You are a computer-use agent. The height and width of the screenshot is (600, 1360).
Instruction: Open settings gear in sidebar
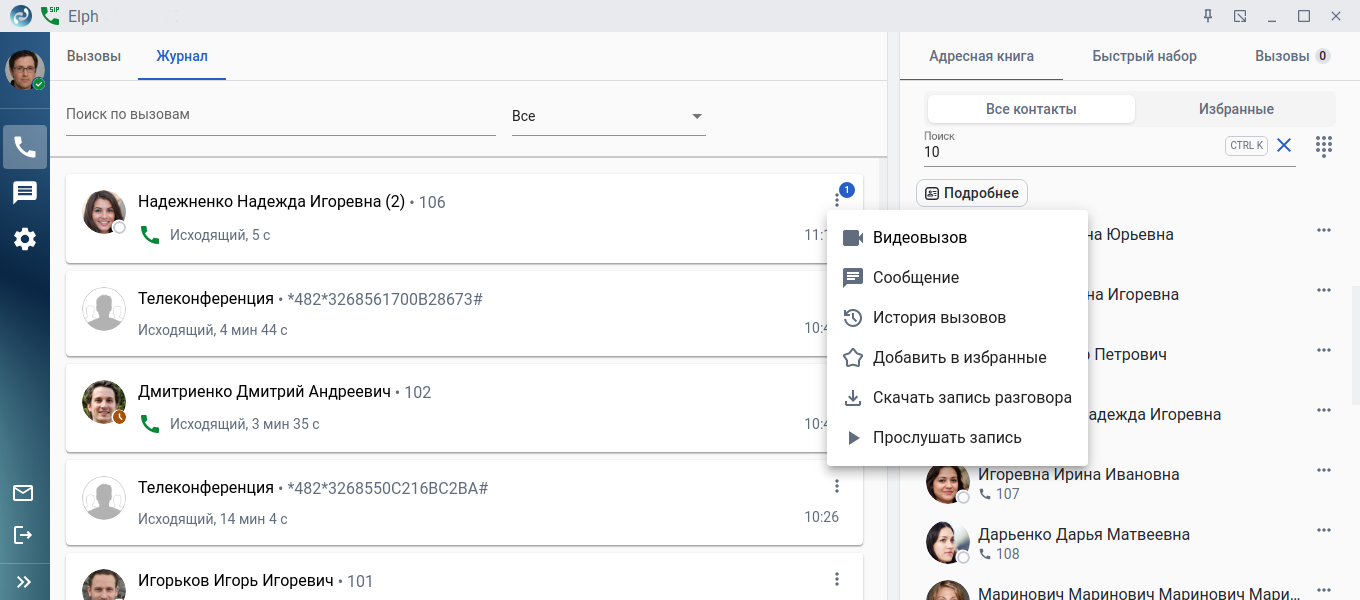[25, 239]
